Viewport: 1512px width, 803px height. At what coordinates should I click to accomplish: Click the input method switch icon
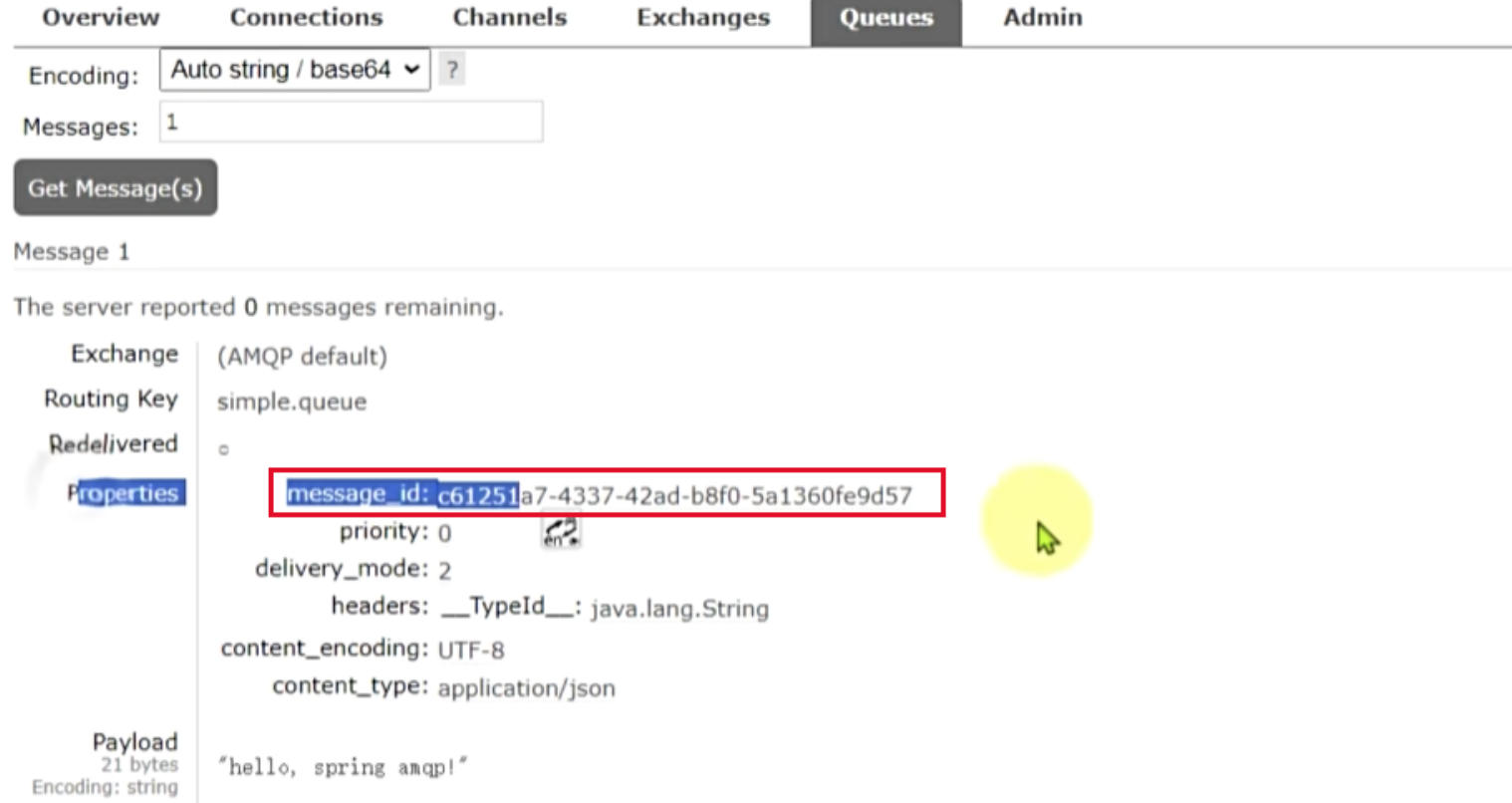561,532
